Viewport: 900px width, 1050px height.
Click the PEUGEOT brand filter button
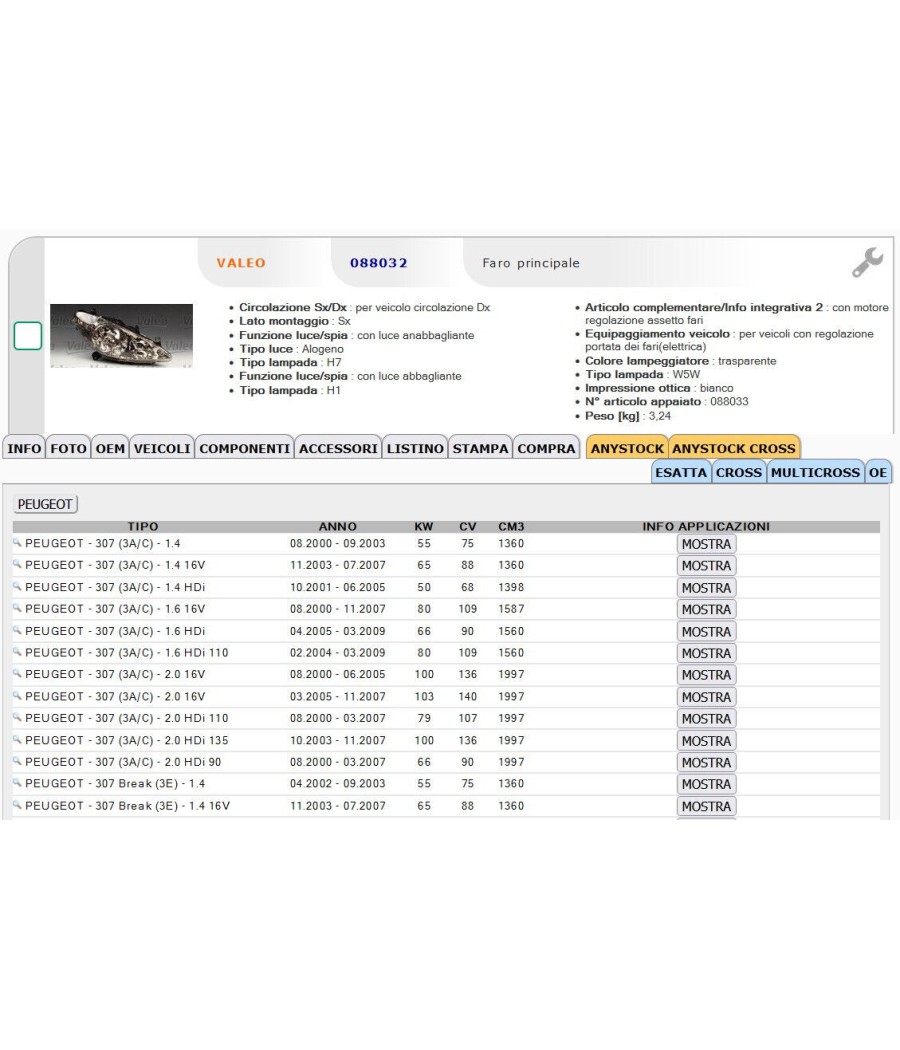coord(45,504)
